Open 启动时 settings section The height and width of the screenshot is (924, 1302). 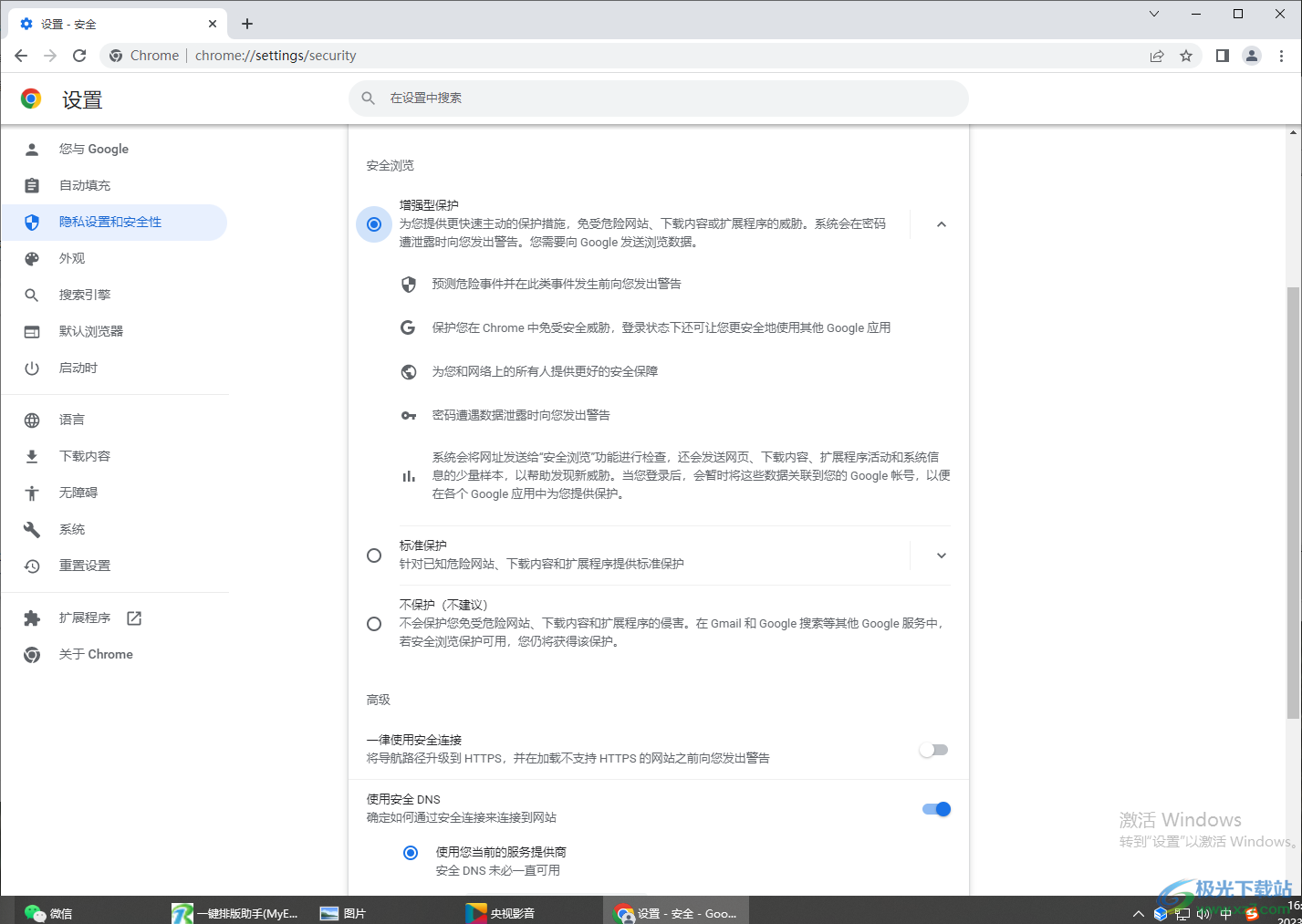point(114,369)
